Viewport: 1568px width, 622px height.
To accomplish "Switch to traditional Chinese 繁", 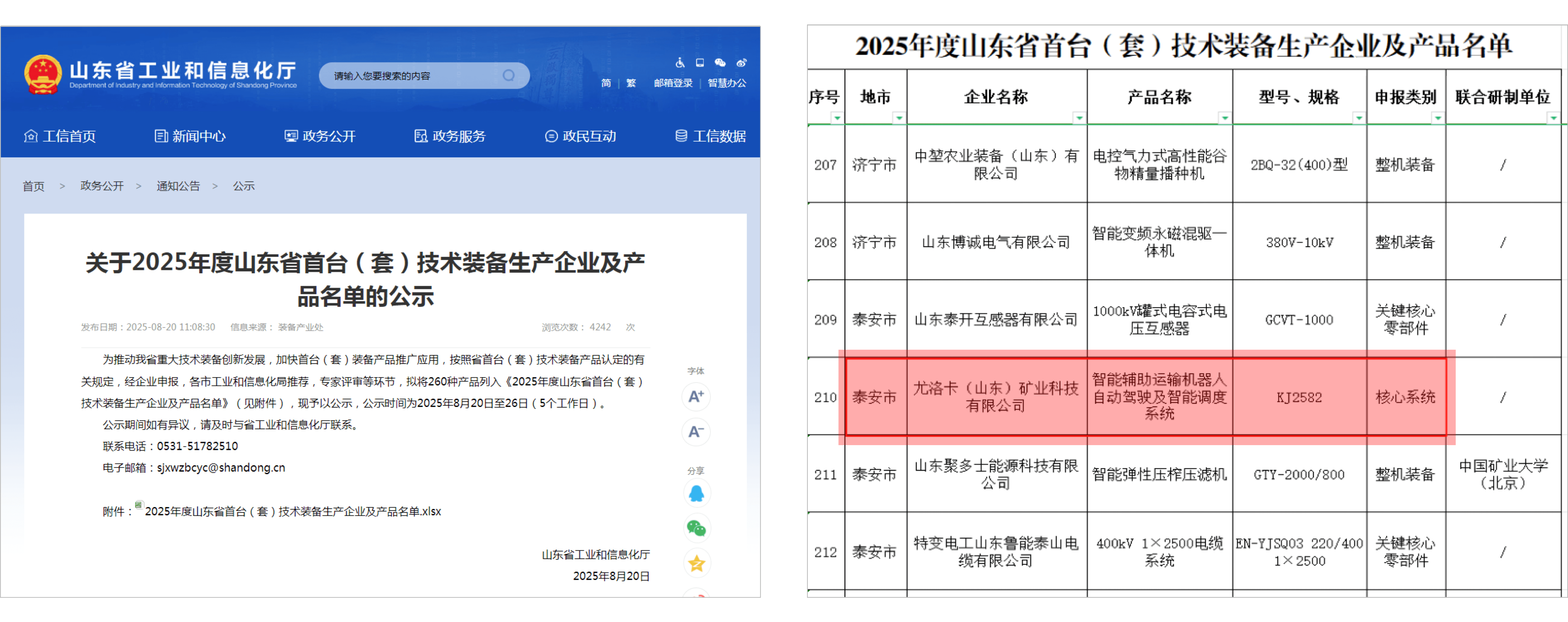I will coord(631,83).
